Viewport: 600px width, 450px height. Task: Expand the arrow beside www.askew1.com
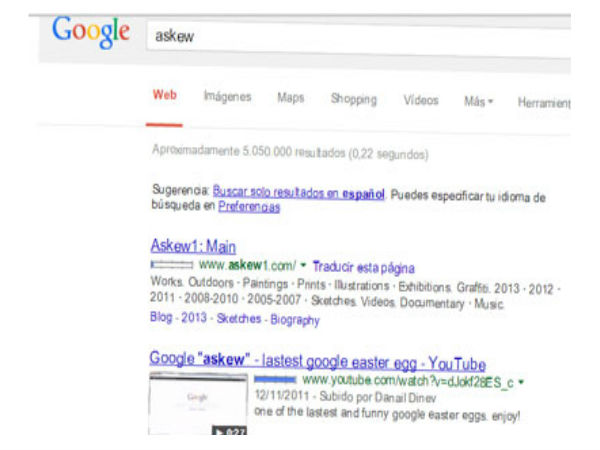pos(303,265)
